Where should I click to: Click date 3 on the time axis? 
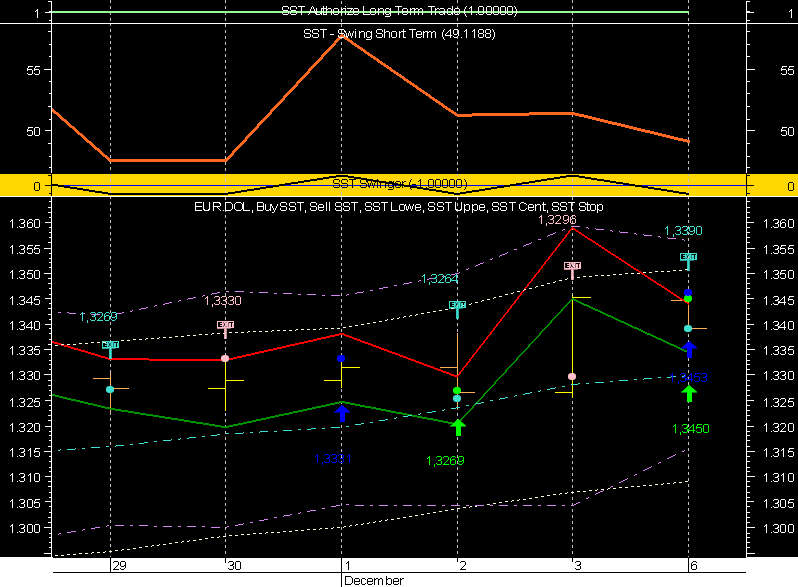click(x=578, y=566)
